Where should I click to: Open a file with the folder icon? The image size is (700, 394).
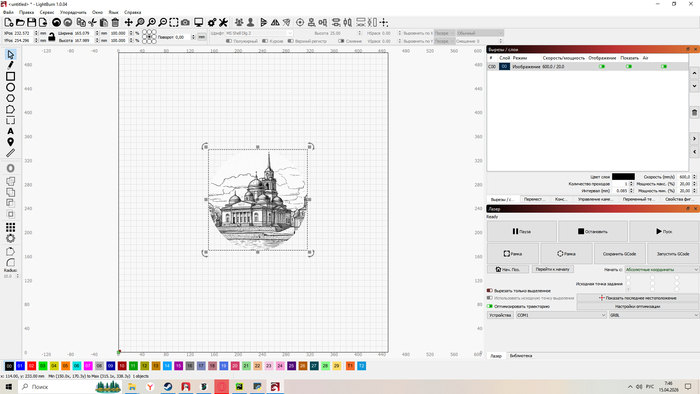[20, 22]
